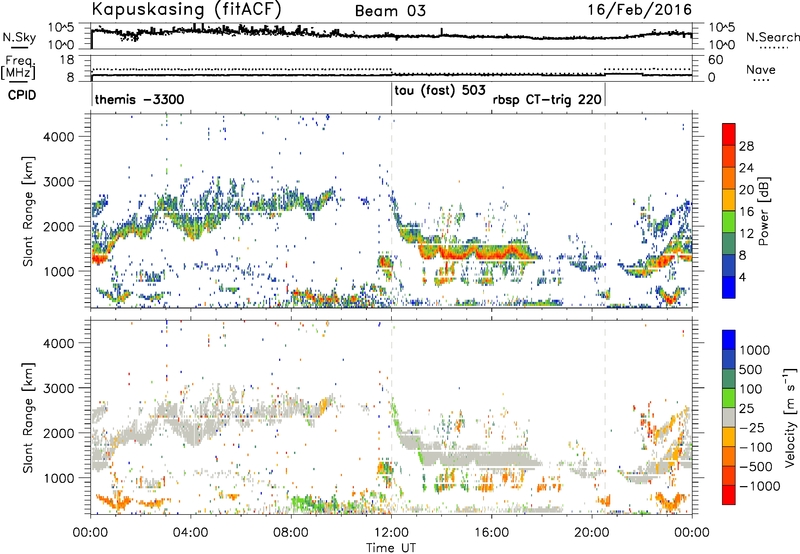The image size is (800, 554).
Task: Click the 'N.Search' legend label
Action: click(x=772, y=37)
